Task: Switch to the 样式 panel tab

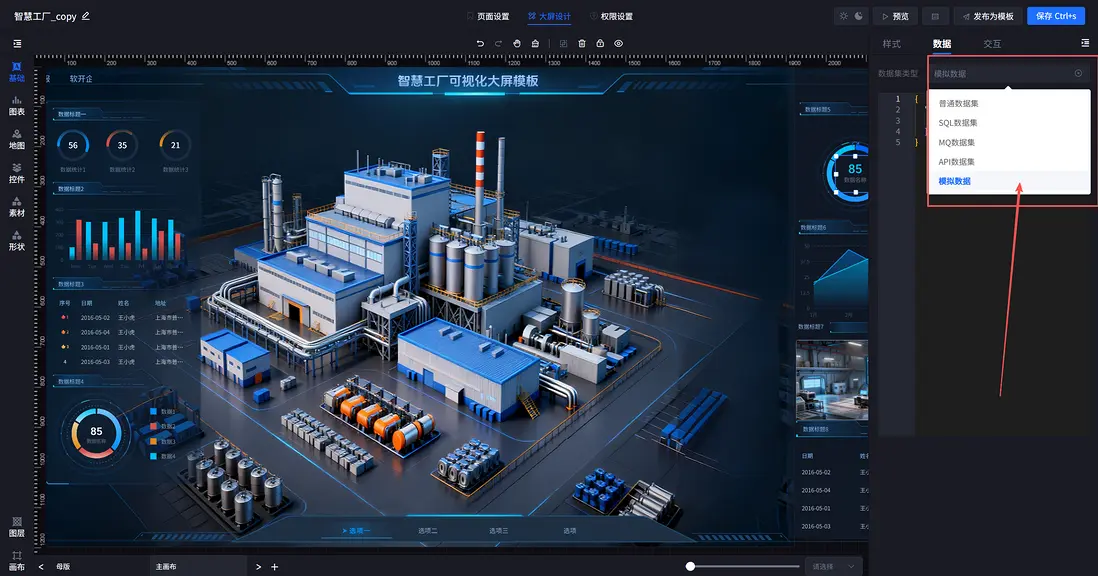Action: click(x=891, y=43)
